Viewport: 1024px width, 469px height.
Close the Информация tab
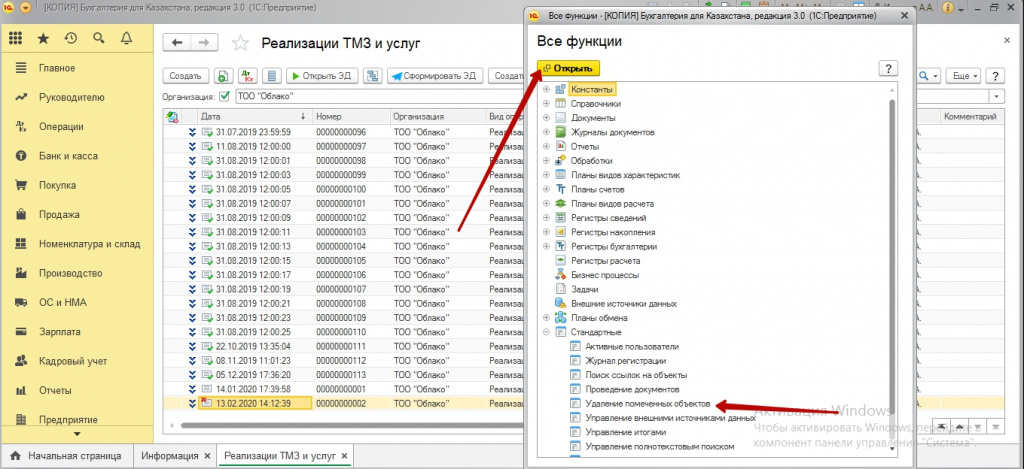208,456
